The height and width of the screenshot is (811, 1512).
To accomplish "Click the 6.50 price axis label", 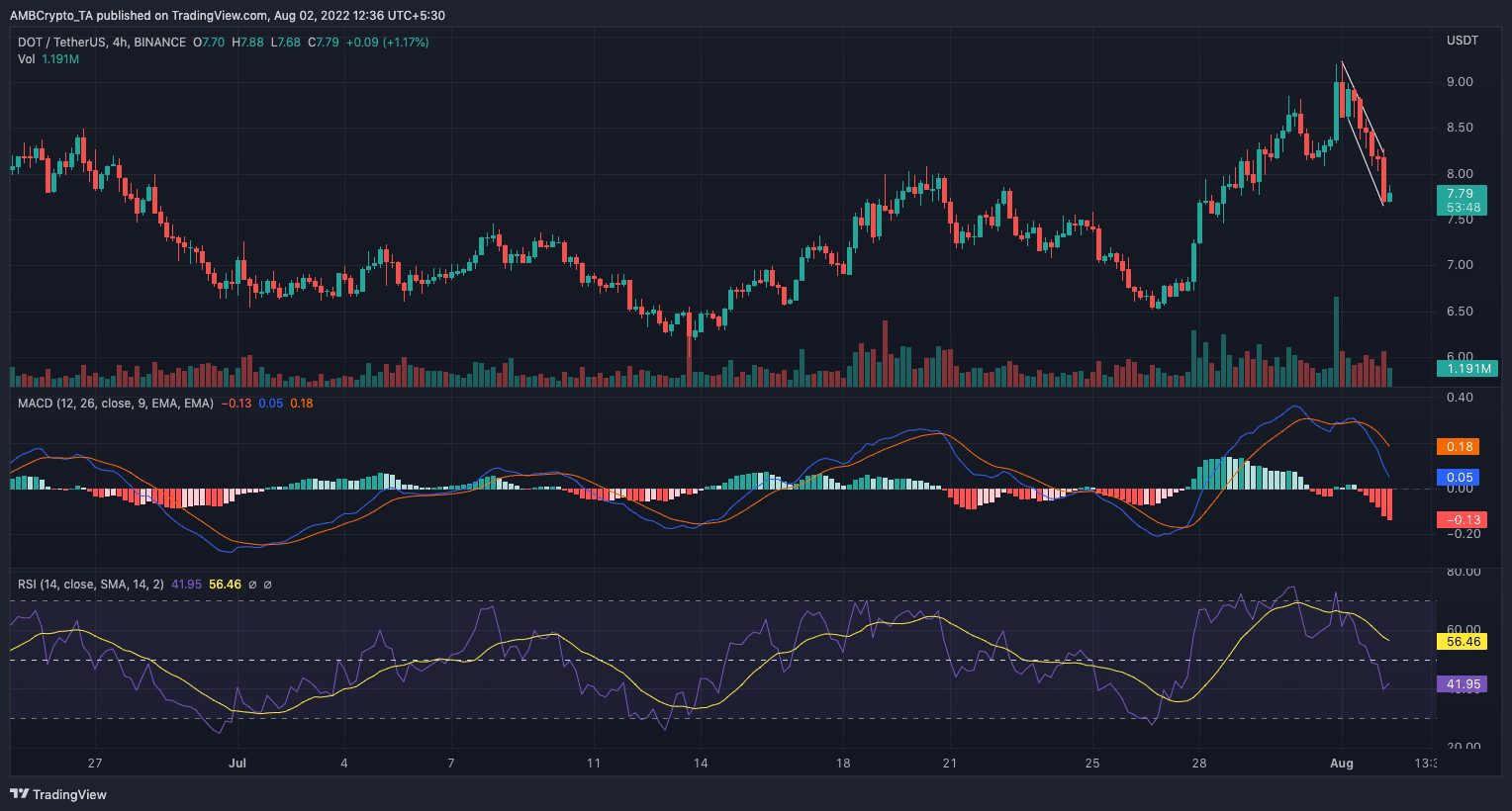I will click(1460, 312).
